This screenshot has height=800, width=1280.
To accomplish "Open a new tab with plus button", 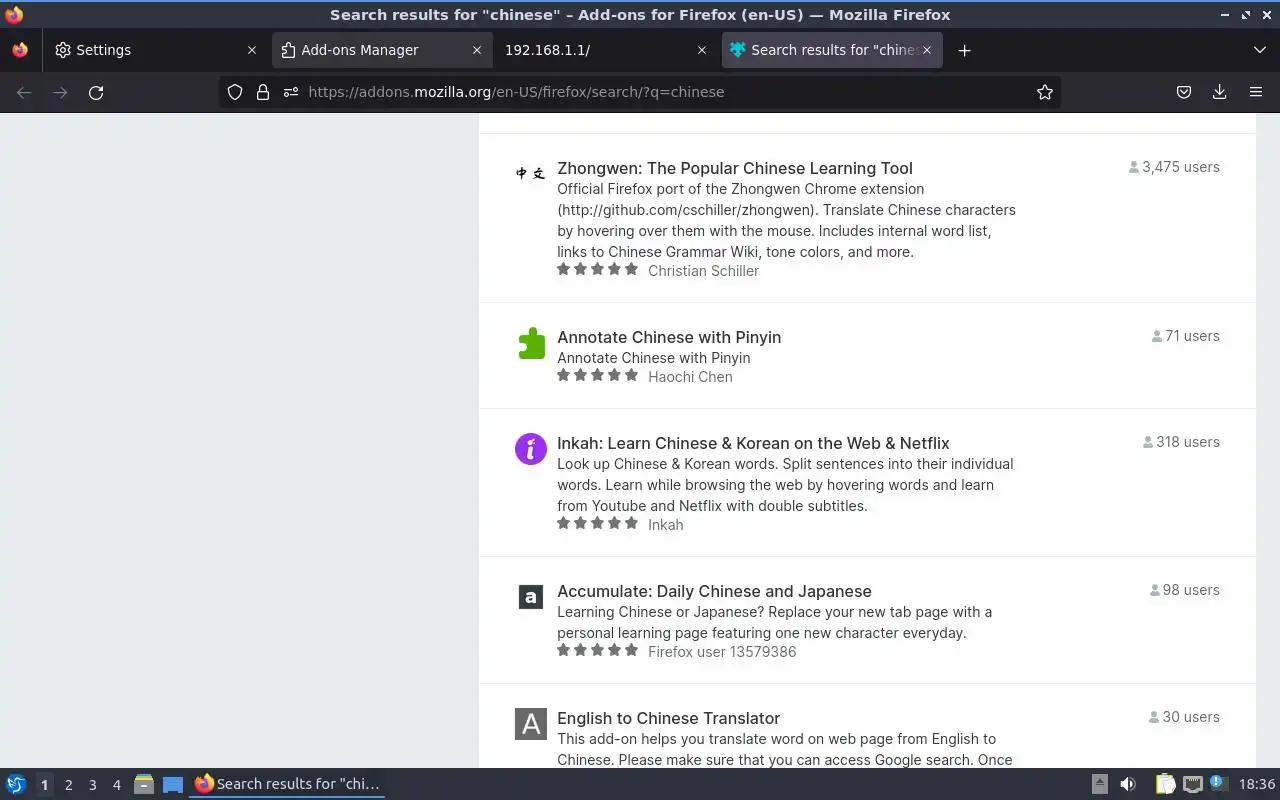I will point(964,50).
